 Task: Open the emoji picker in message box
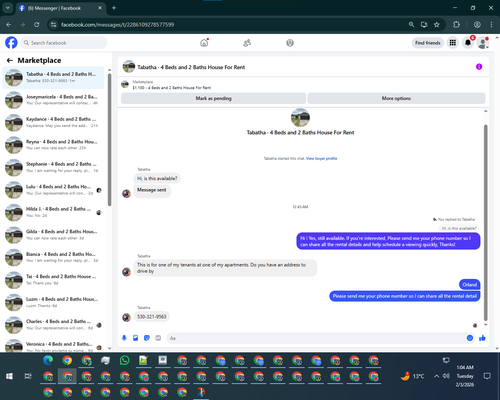click(x=470, y=338)
